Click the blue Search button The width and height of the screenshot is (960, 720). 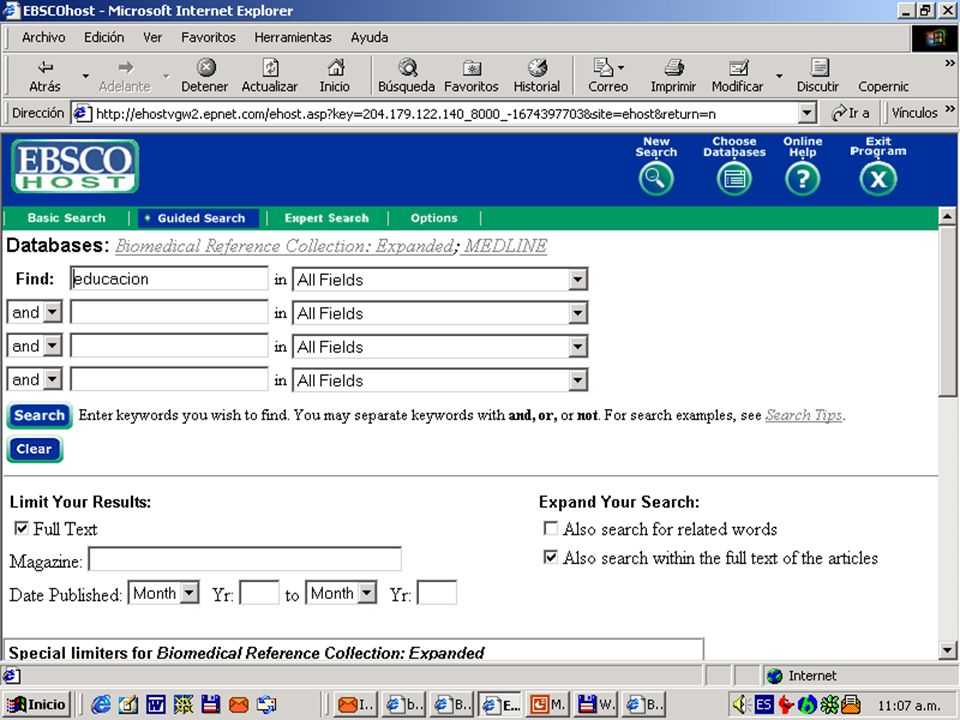[x=39, y=416]
